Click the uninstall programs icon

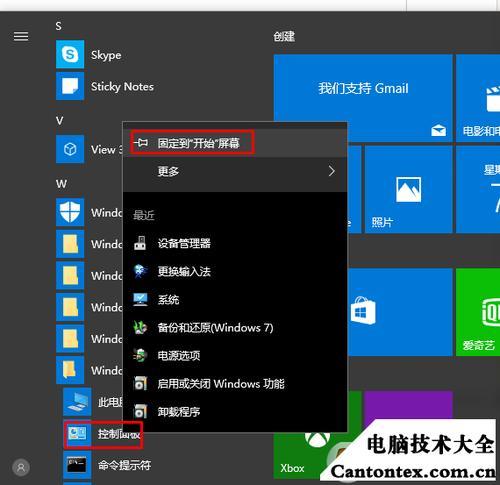[140, 411]
